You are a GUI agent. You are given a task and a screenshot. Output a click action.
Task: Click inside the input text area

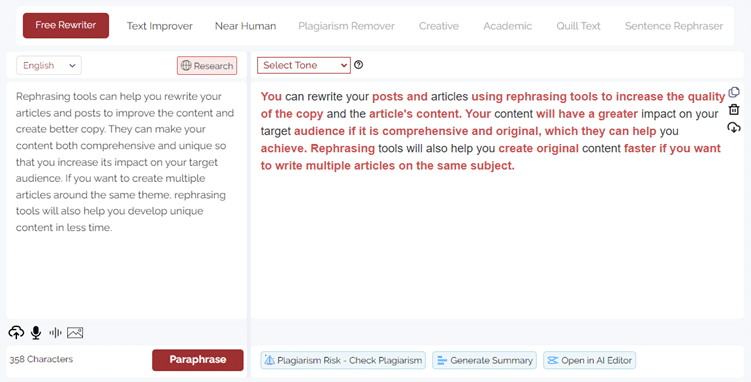(x=126, y=200)
